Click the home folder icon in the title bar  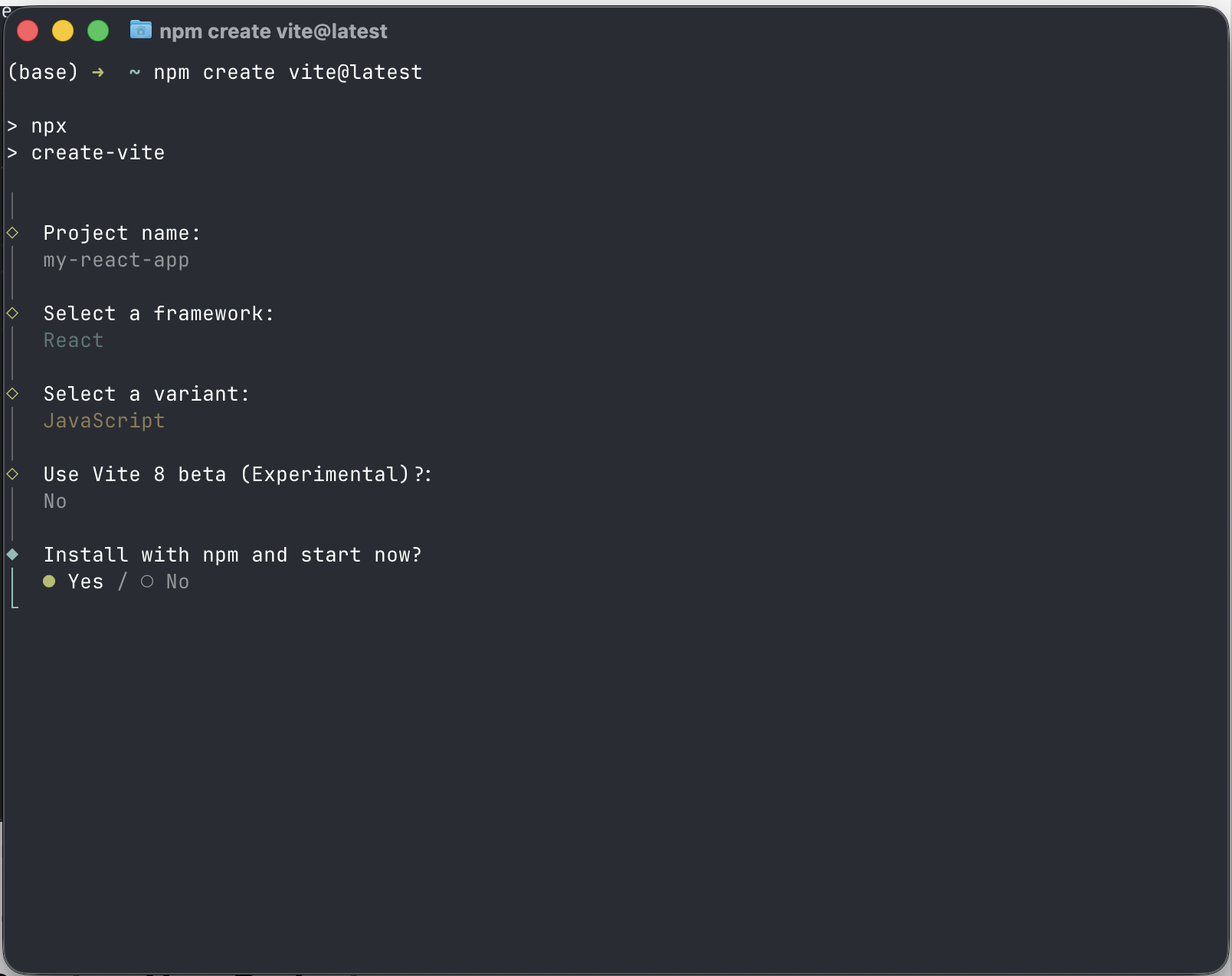140,31
